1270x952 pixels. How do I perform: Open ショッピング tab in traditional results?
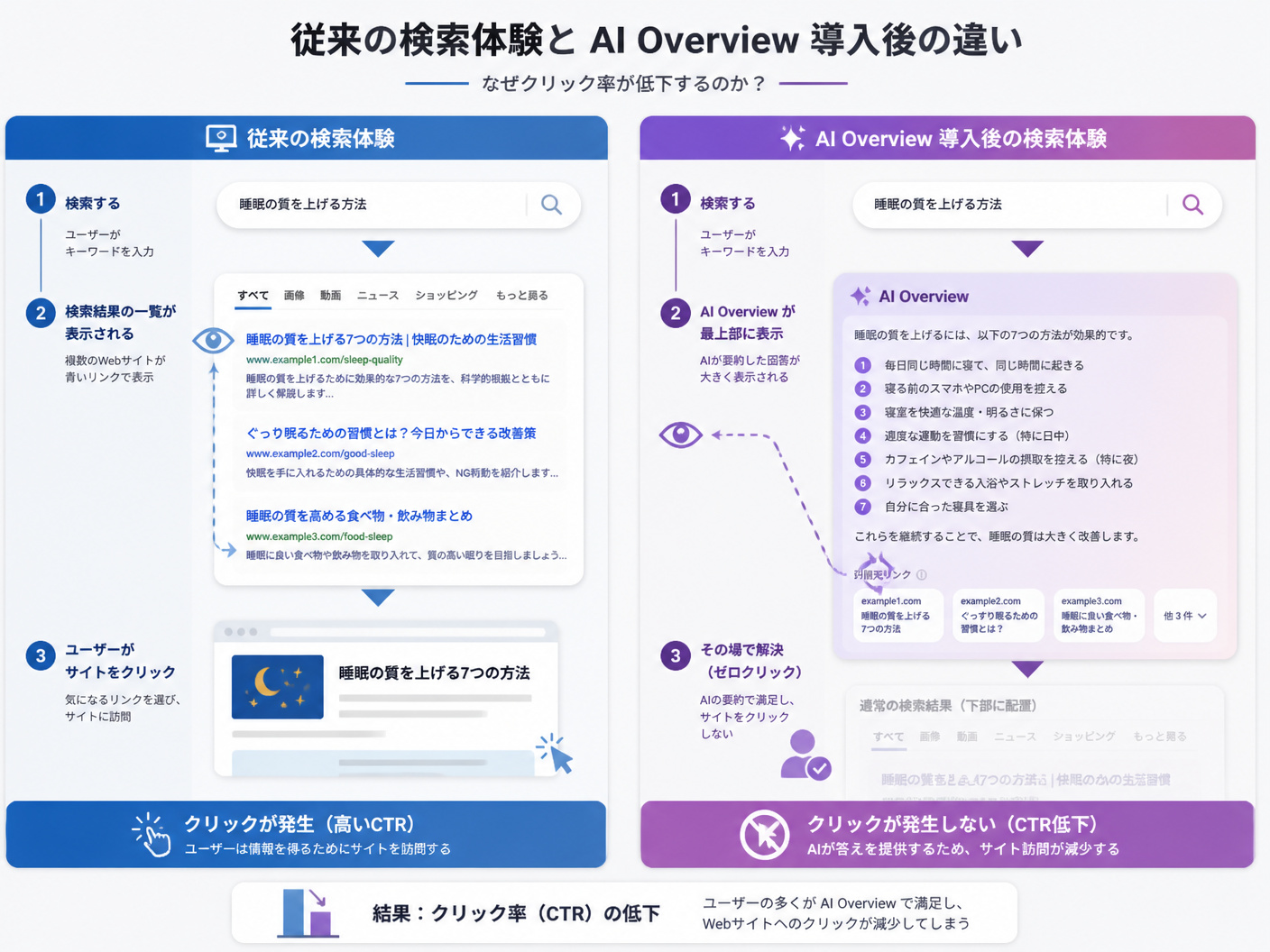(x=446, y=296)
